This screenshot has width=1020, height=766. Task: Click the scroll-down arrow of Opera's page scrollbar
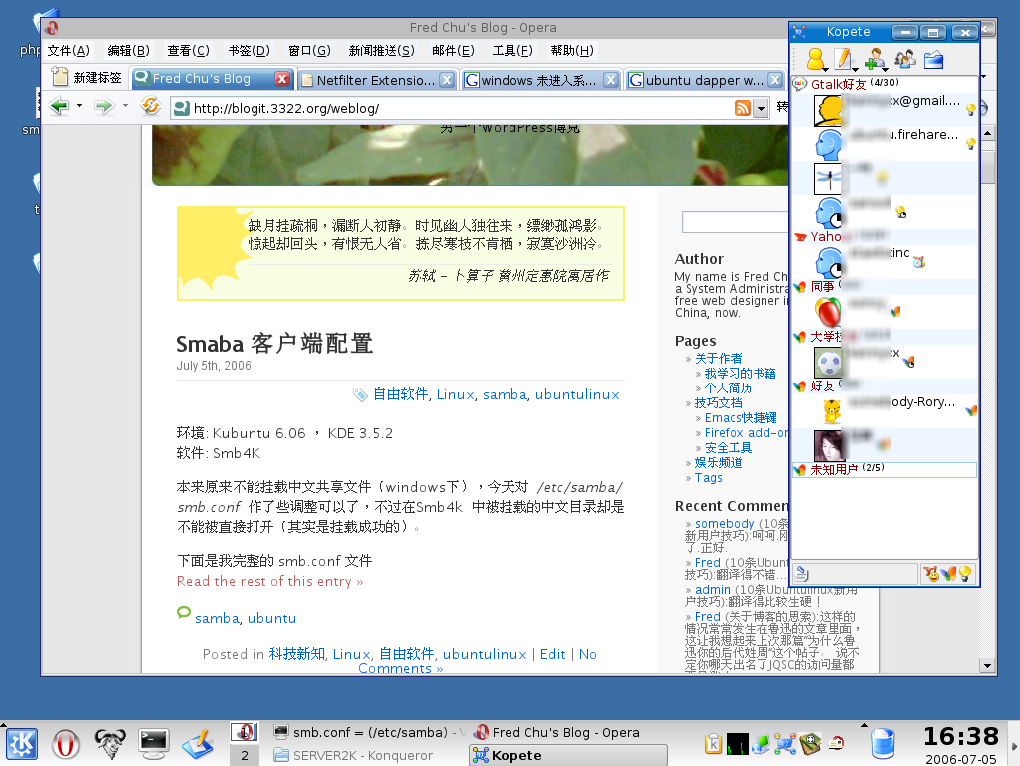tap(987, 665)
